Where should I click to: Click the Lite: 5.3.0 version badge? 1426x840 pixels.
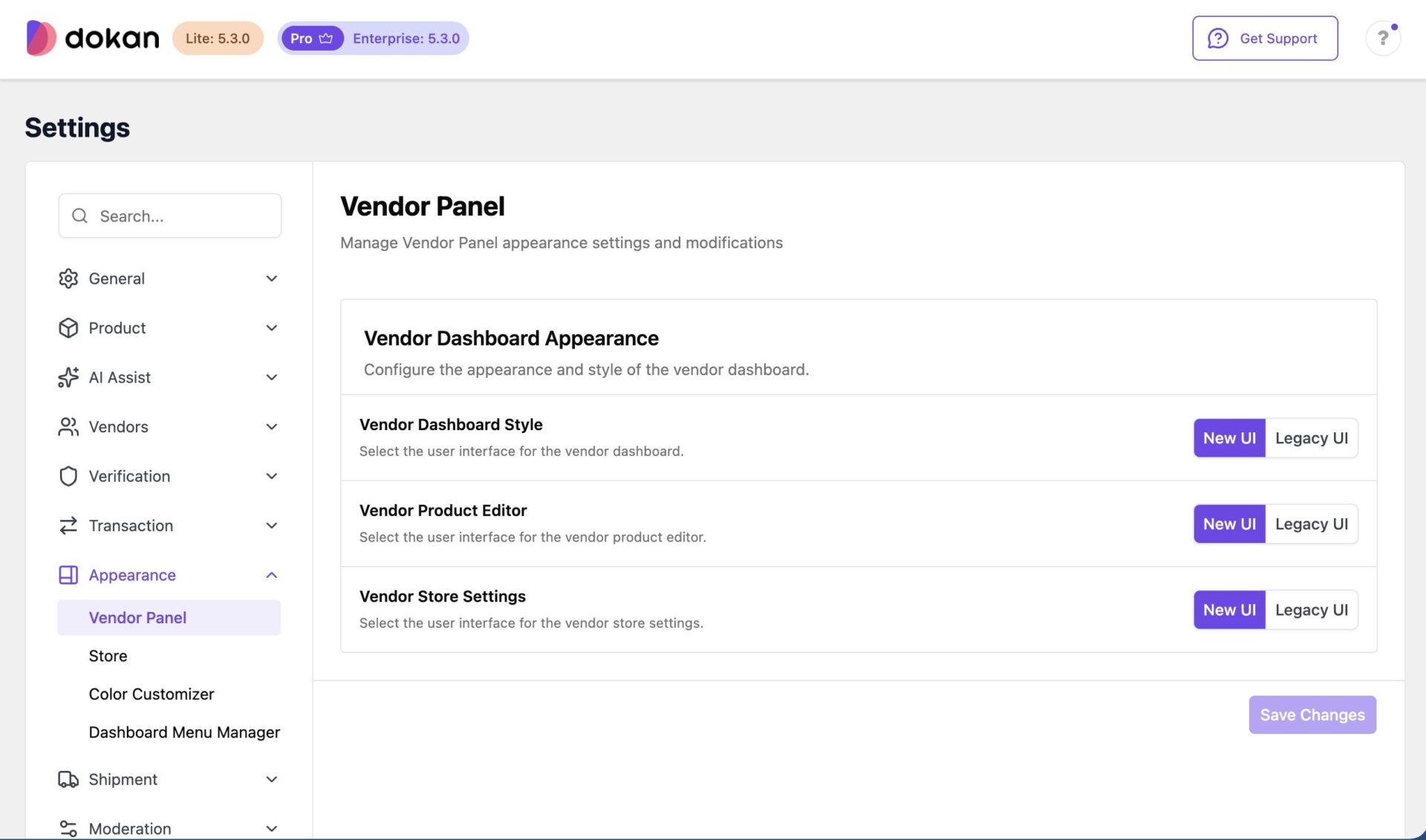(x=218, y=39)
